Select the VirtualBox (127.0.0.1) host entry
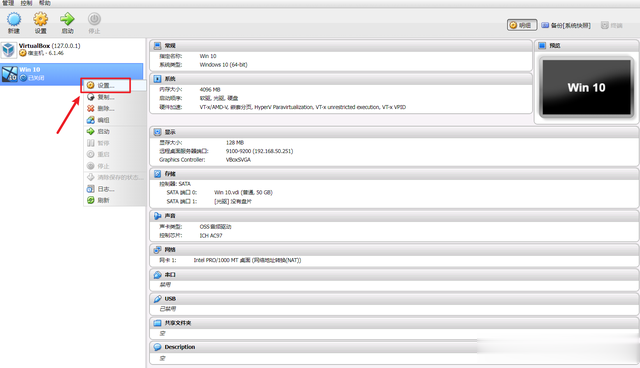The width and height of the screenshot is (640, 368). tap(72, 49)
